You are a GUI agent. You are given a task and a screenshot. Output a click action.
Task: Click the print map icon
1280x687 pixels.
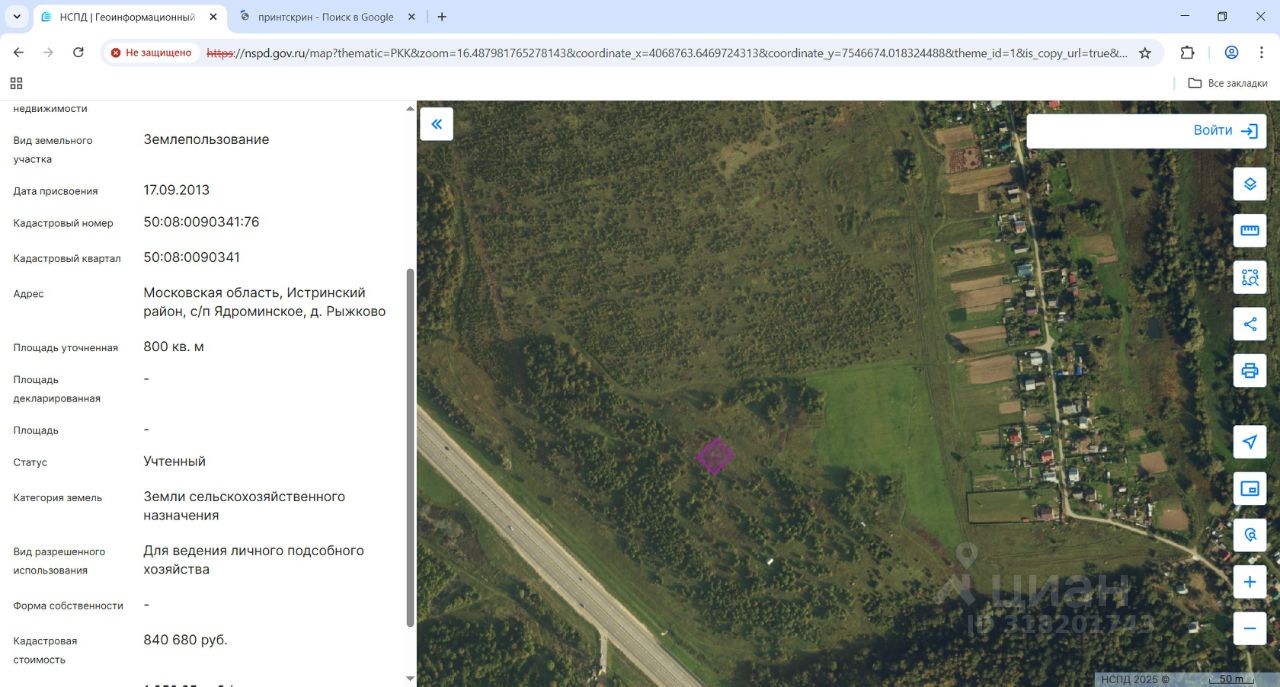pyautogui.click(x=1249, y=371)
